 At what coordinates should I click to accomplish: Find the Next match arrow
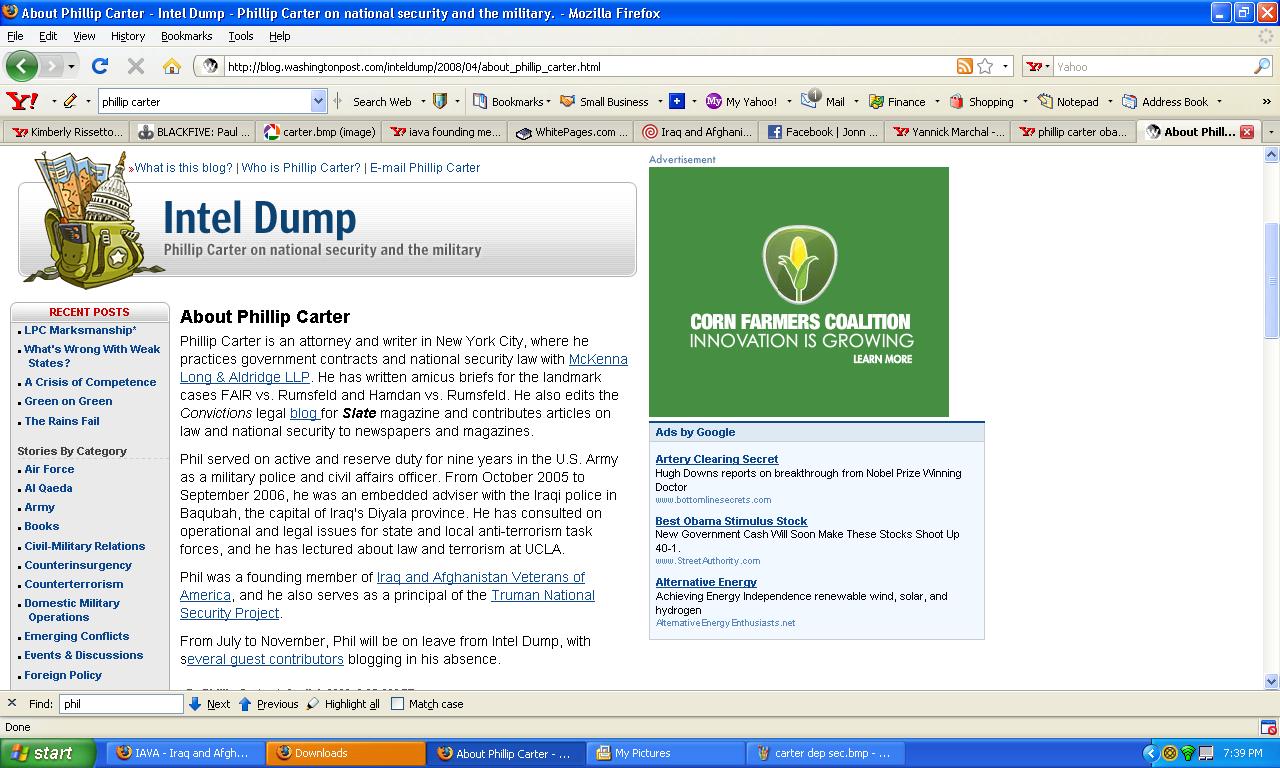(x=196, y=704)
